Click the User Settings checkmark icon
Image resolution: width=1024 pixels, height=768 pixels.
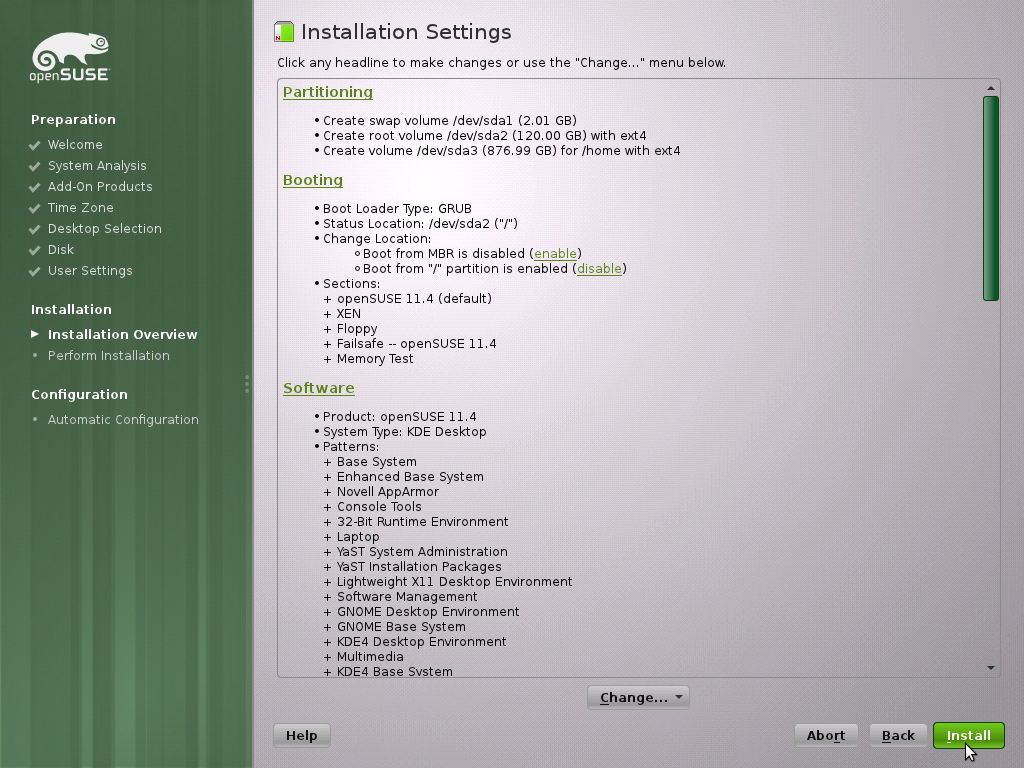pyautogui.click(x=35, y=271)
